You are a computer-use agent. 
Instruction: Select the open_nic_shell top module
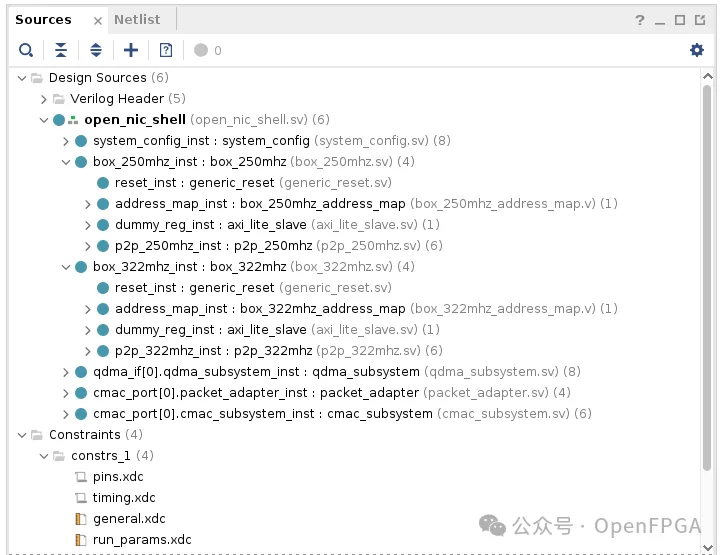pyautogui.click(x=135, y=120)
